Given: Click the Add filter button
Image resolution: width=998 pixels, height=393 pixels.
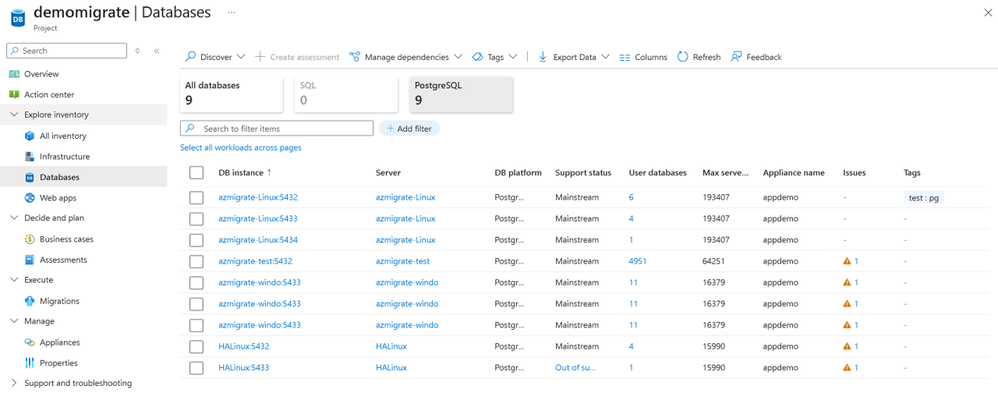Looking at the screenshot, I should tap(409, 129).
